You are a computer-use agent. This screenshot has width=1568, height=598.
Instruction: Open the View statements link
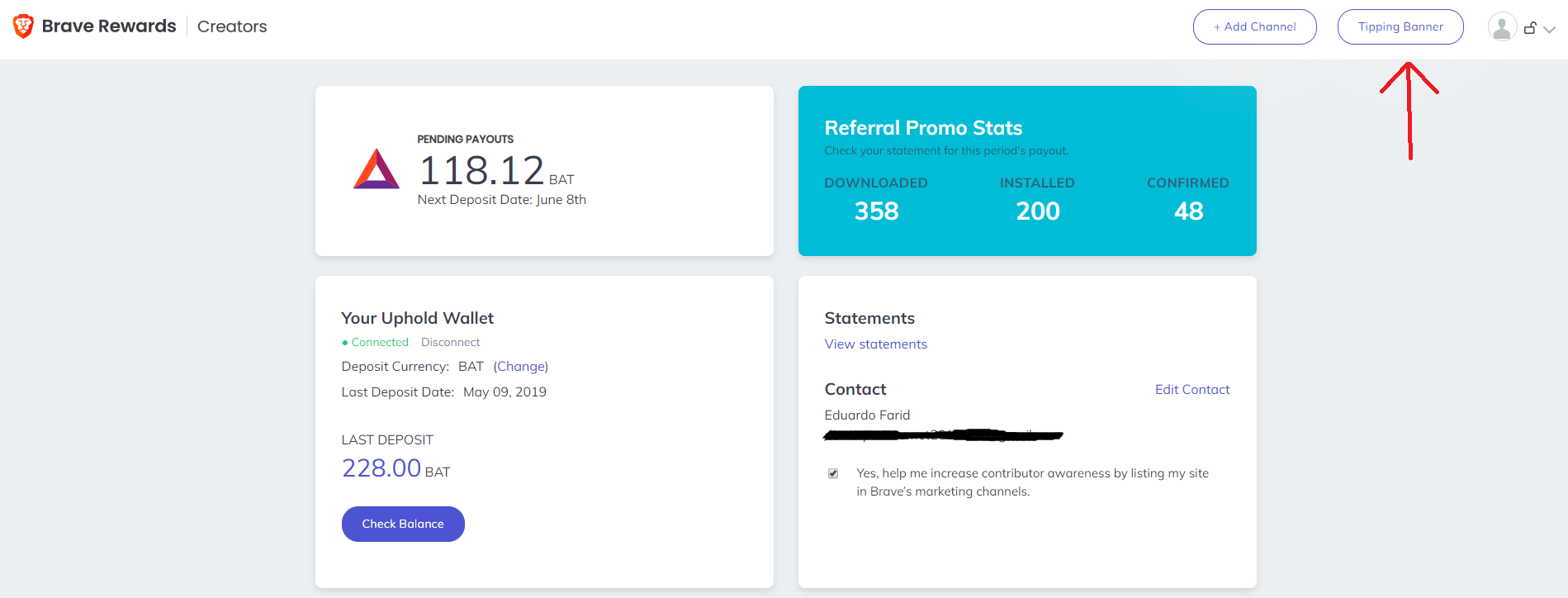(875, 344)
